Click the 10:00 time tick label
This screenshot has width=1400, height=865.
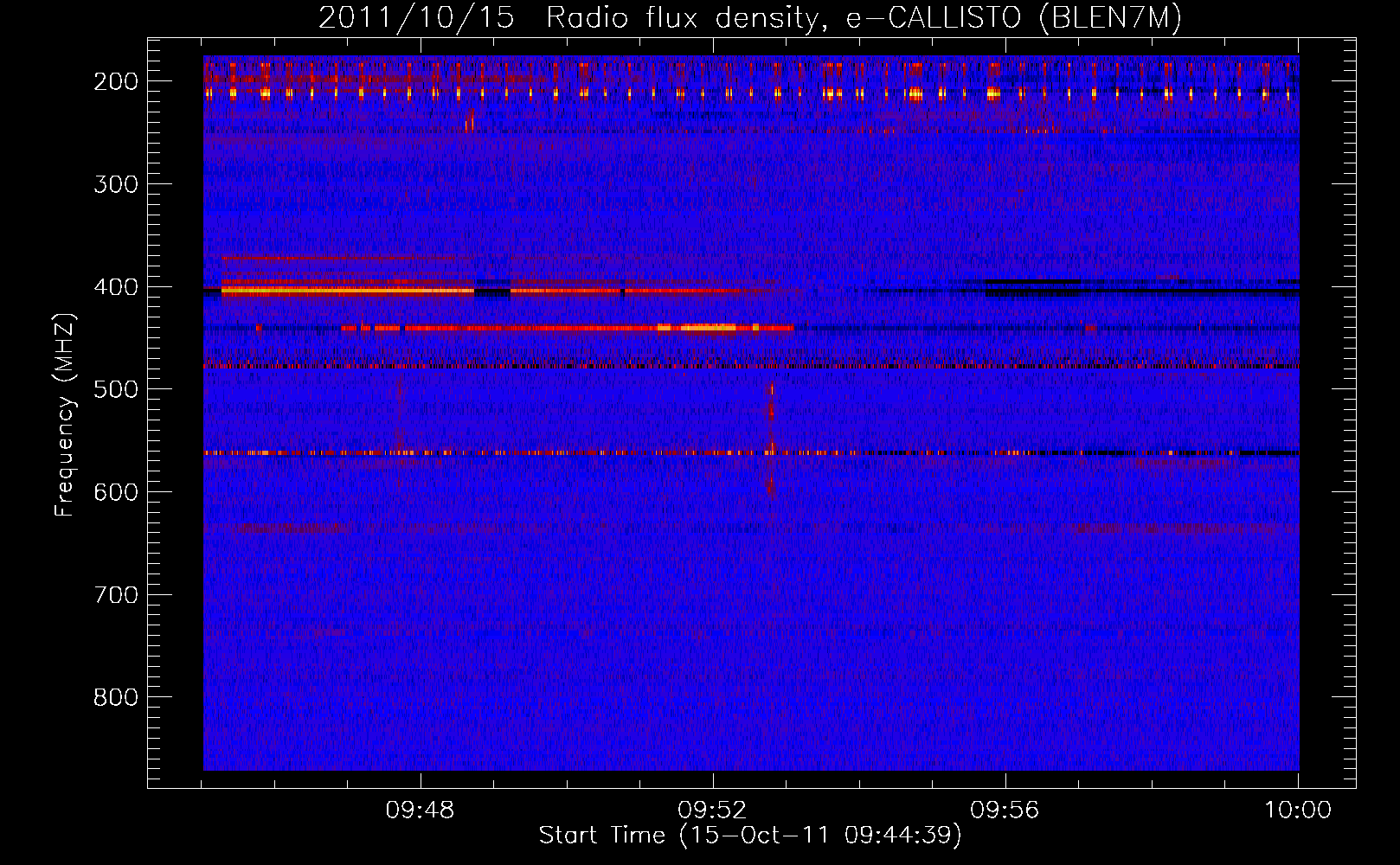(x=1298, y=811)
